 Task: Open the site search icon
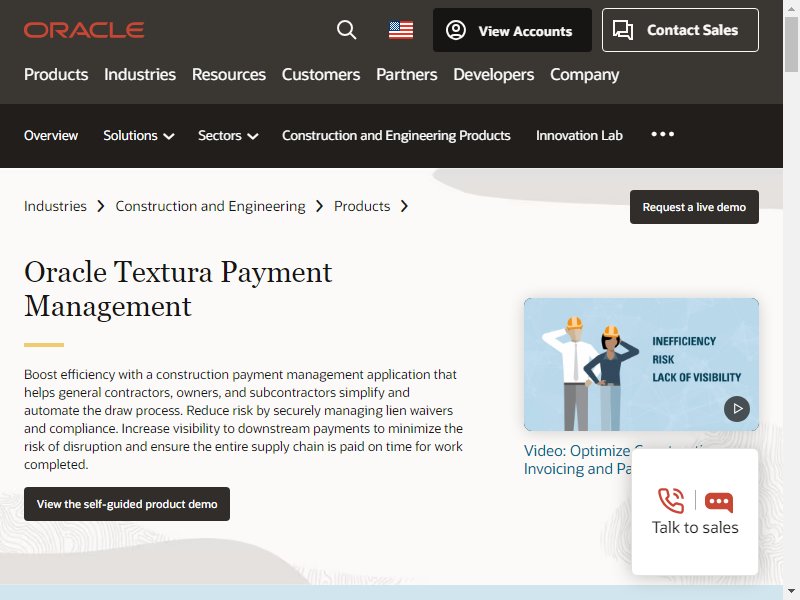(x=346, y=30)
